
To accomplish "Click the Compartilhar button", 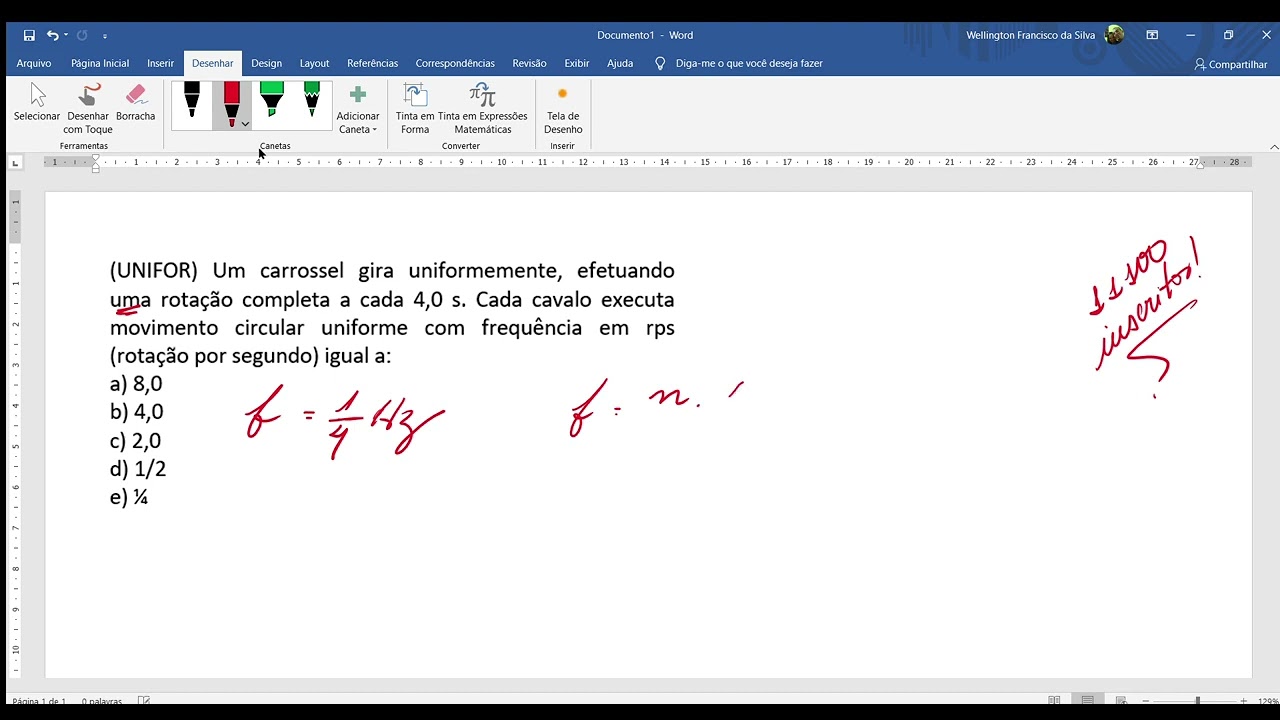I will pyautogui.click(x=1231, y=64).
